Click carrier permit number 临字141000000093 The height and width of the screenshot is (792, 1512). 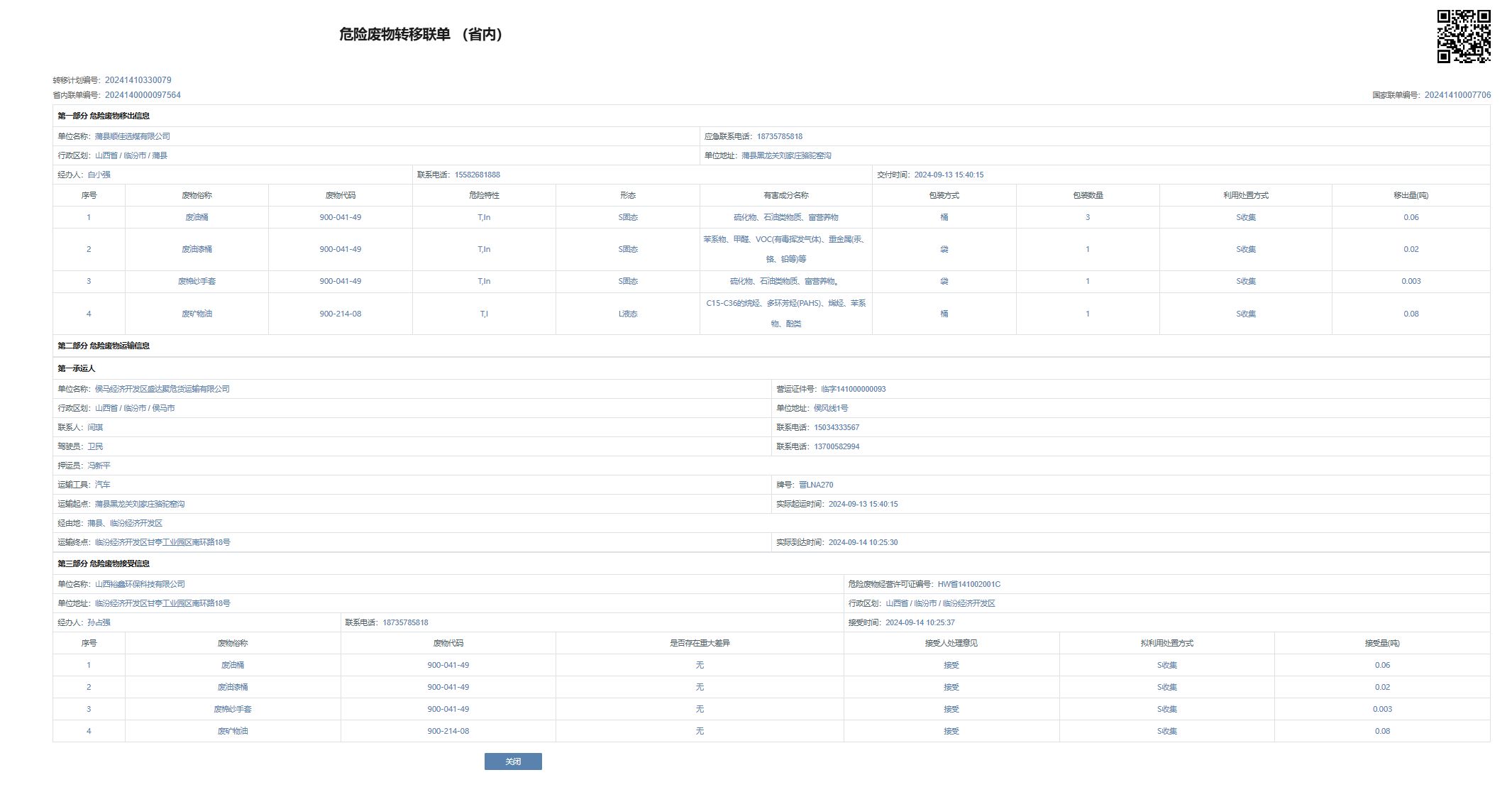(853, 389)
